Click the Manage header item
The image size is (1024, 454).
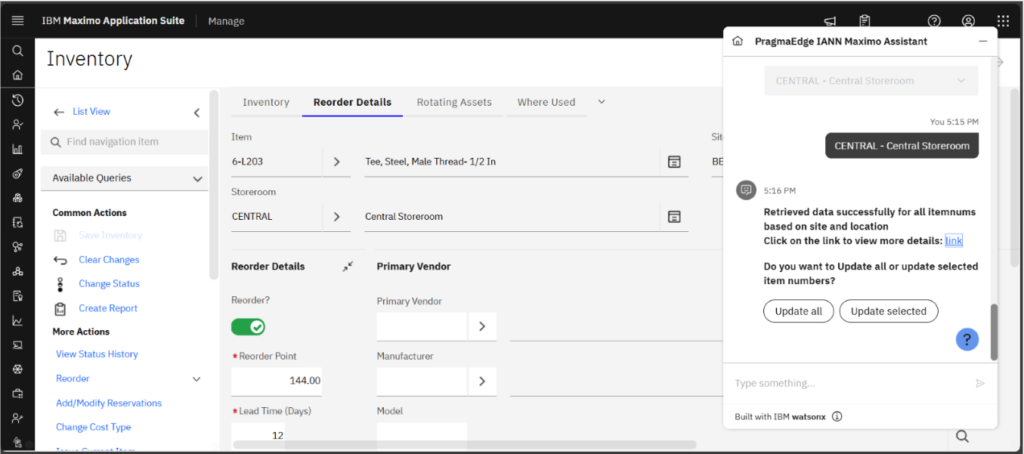(x=226, y=21)
